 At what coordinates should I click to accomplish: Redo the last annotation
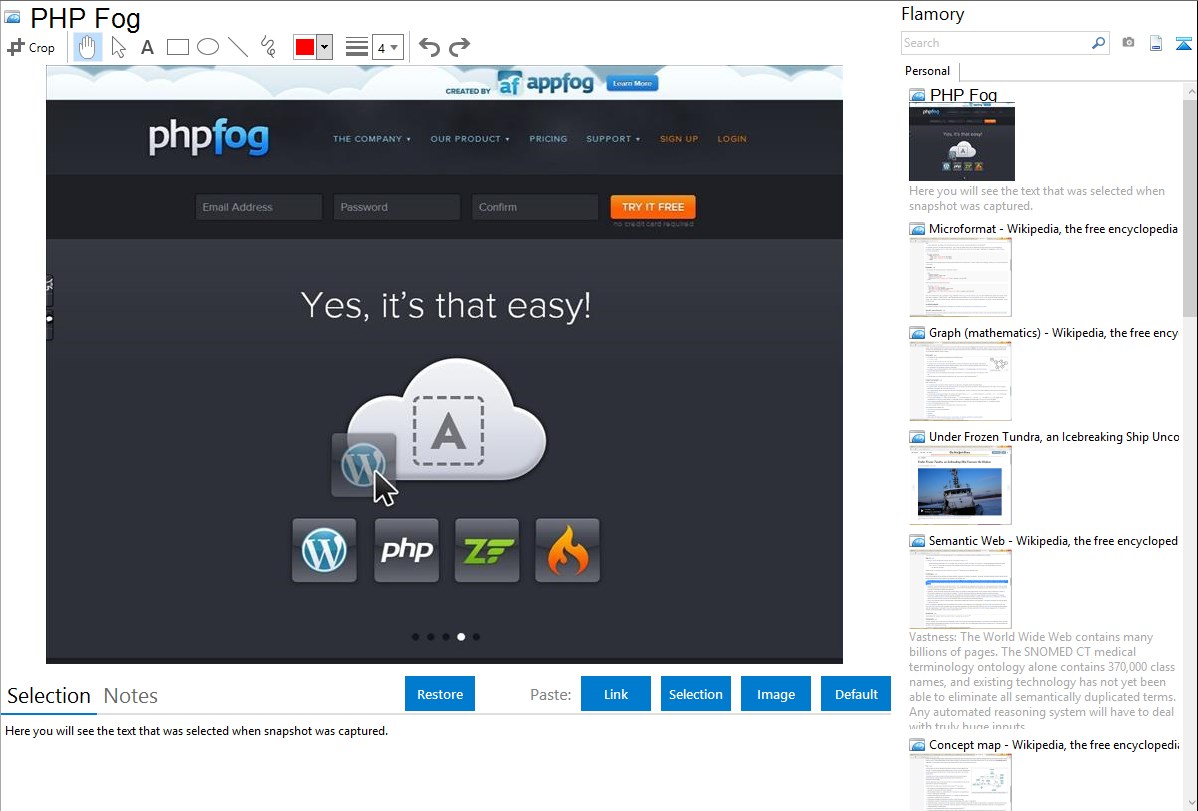[459, 47]
